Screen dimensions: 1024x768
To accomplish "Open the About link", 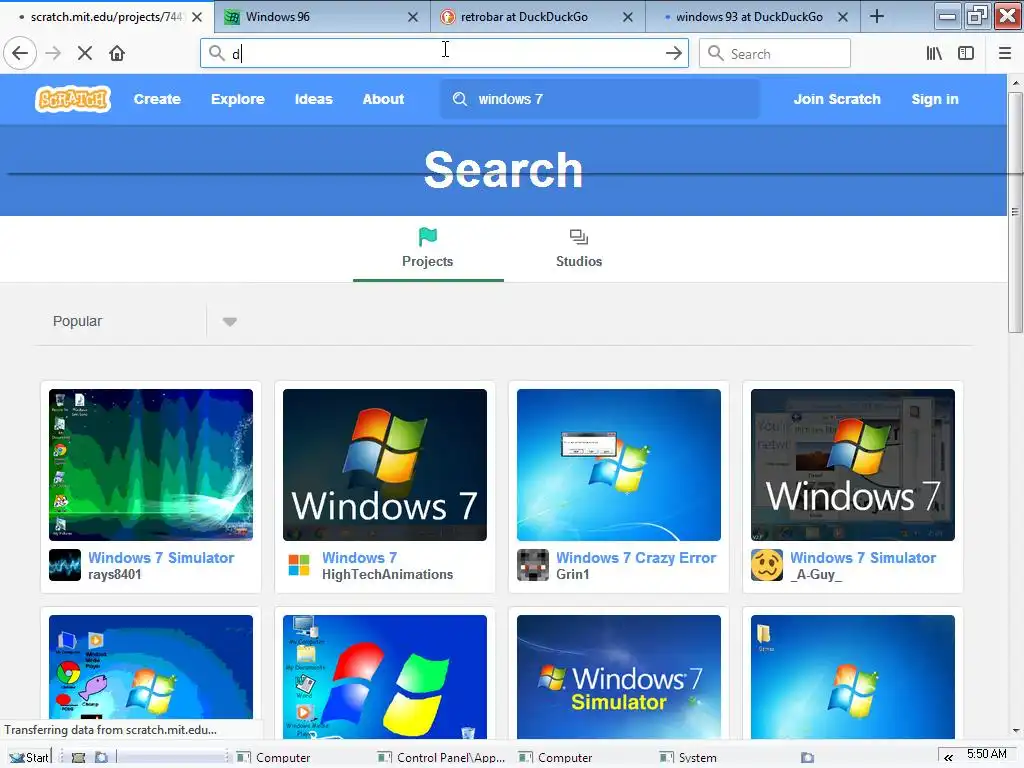I will [383, 99].
